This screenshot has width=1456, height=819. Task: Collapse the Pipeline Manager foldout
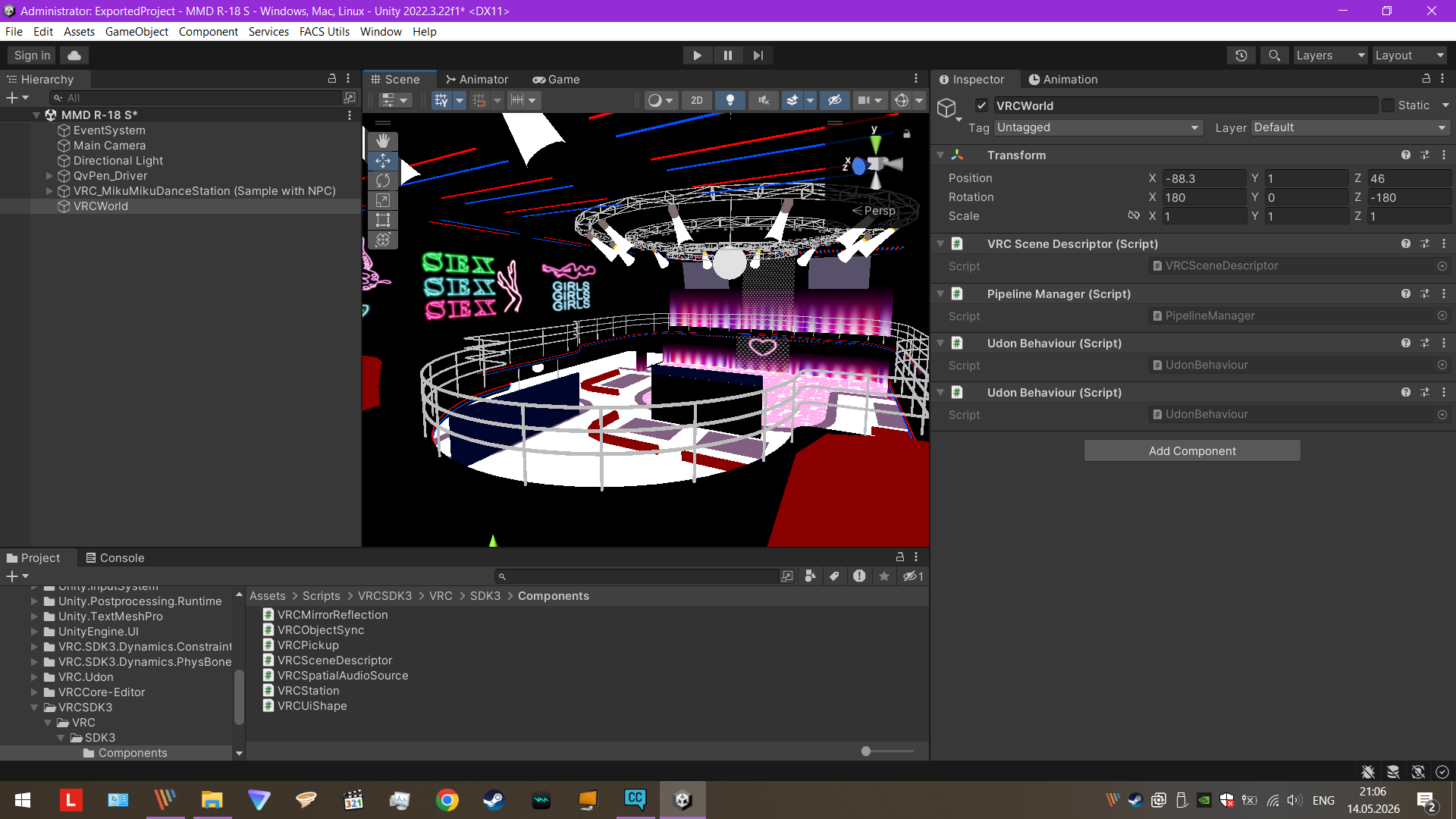pos(940,293)
